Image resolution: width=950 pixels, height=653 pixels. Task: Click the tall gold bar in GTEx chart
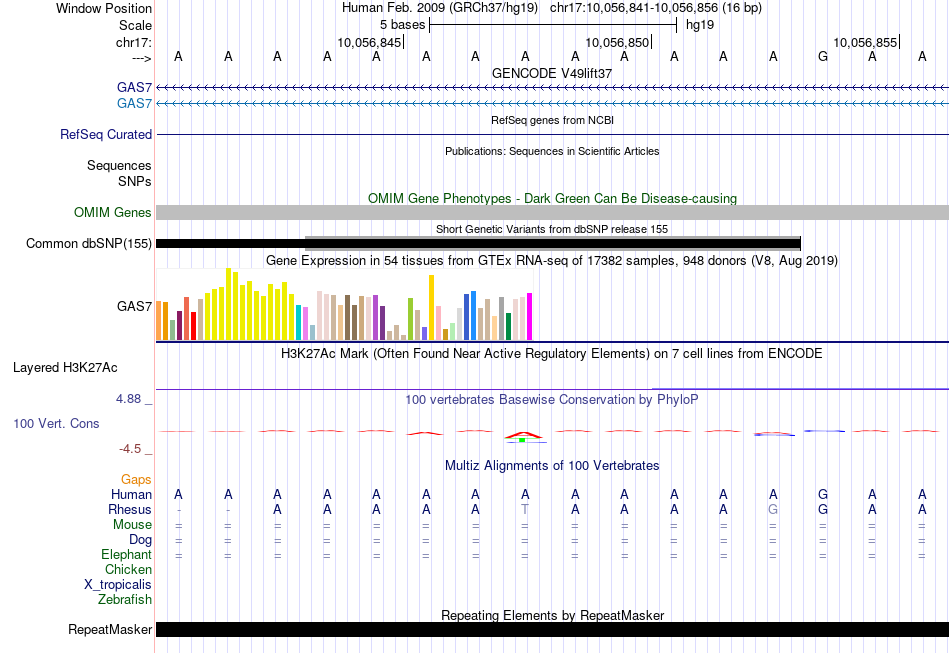pos(431,308)
